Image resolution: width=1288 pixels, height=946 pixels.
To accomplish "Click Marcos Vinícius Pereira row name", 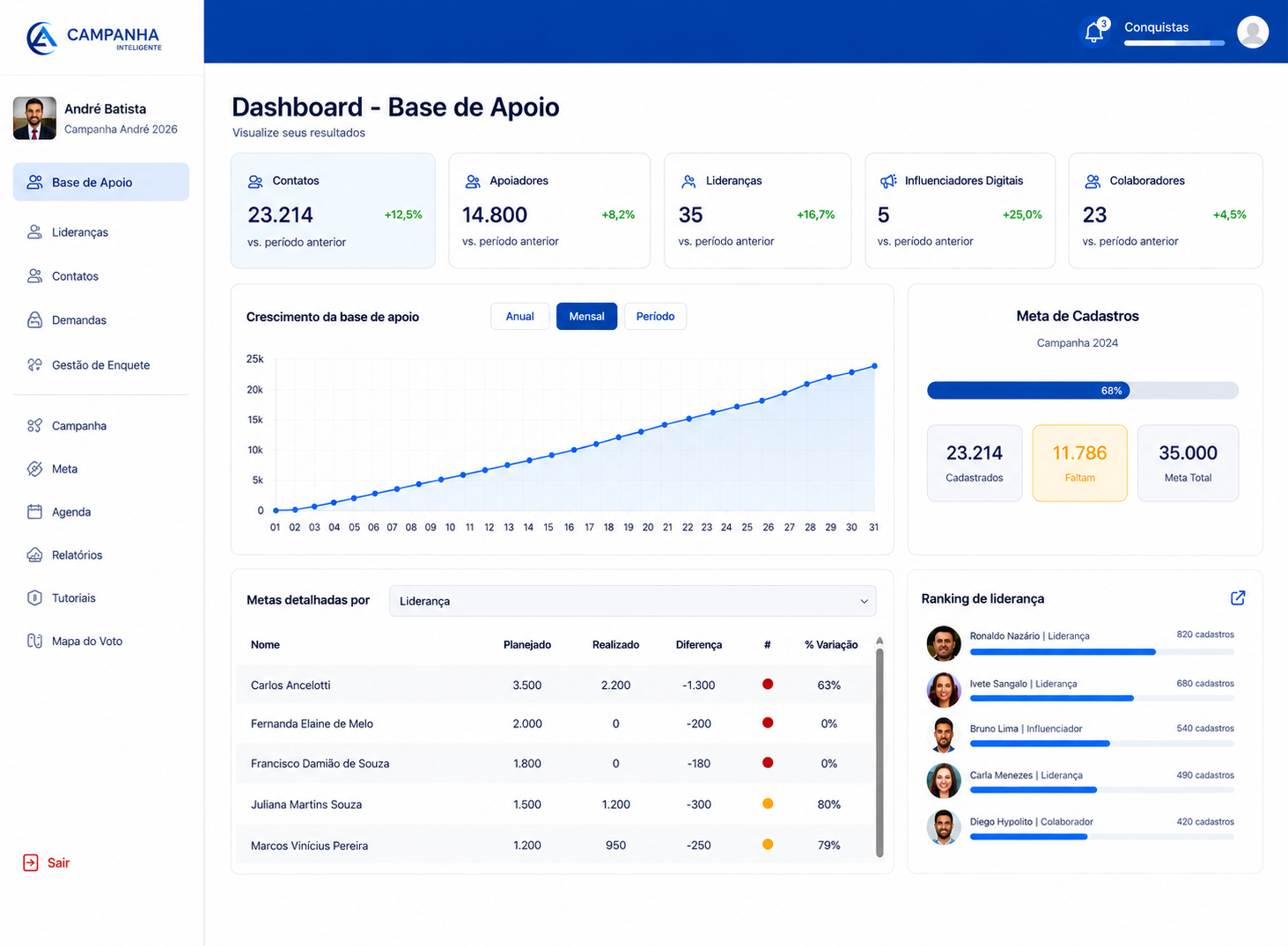I will [309, 846].
